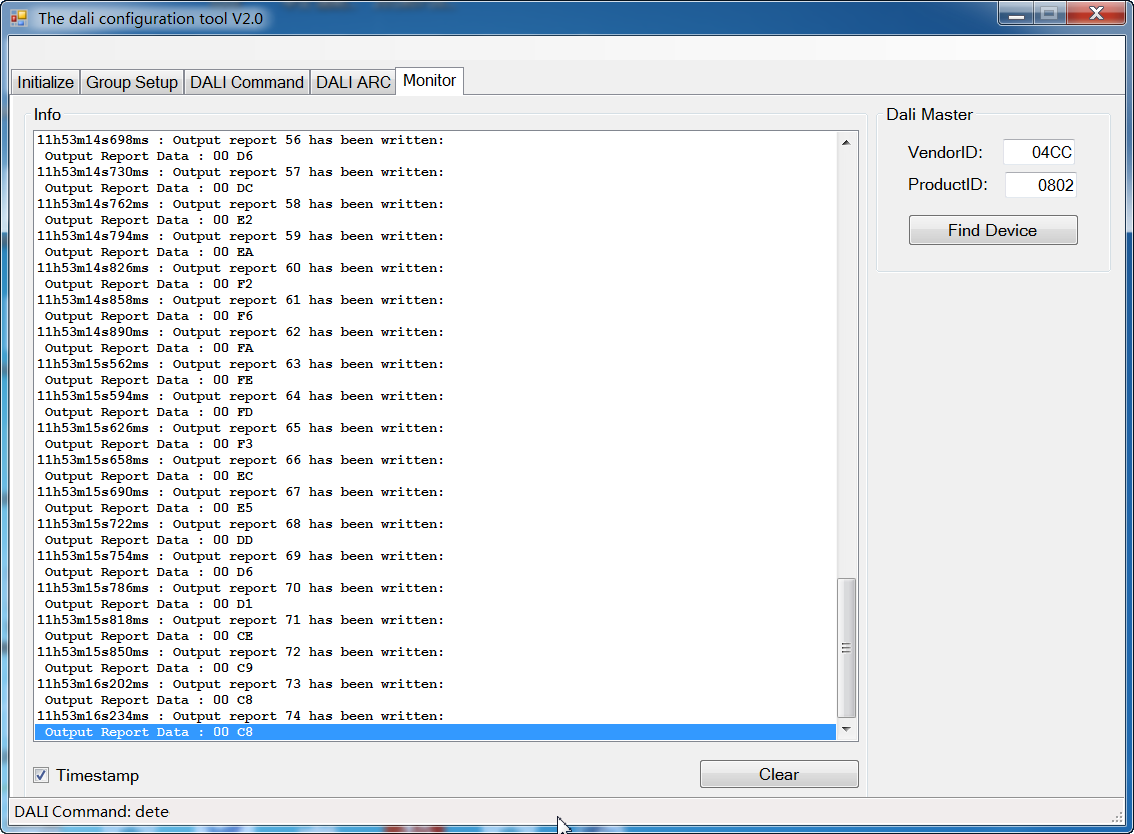This screenshot has width=1134, height=834.
Task: Click the VendorID input field
Action: coord(1039,152)
